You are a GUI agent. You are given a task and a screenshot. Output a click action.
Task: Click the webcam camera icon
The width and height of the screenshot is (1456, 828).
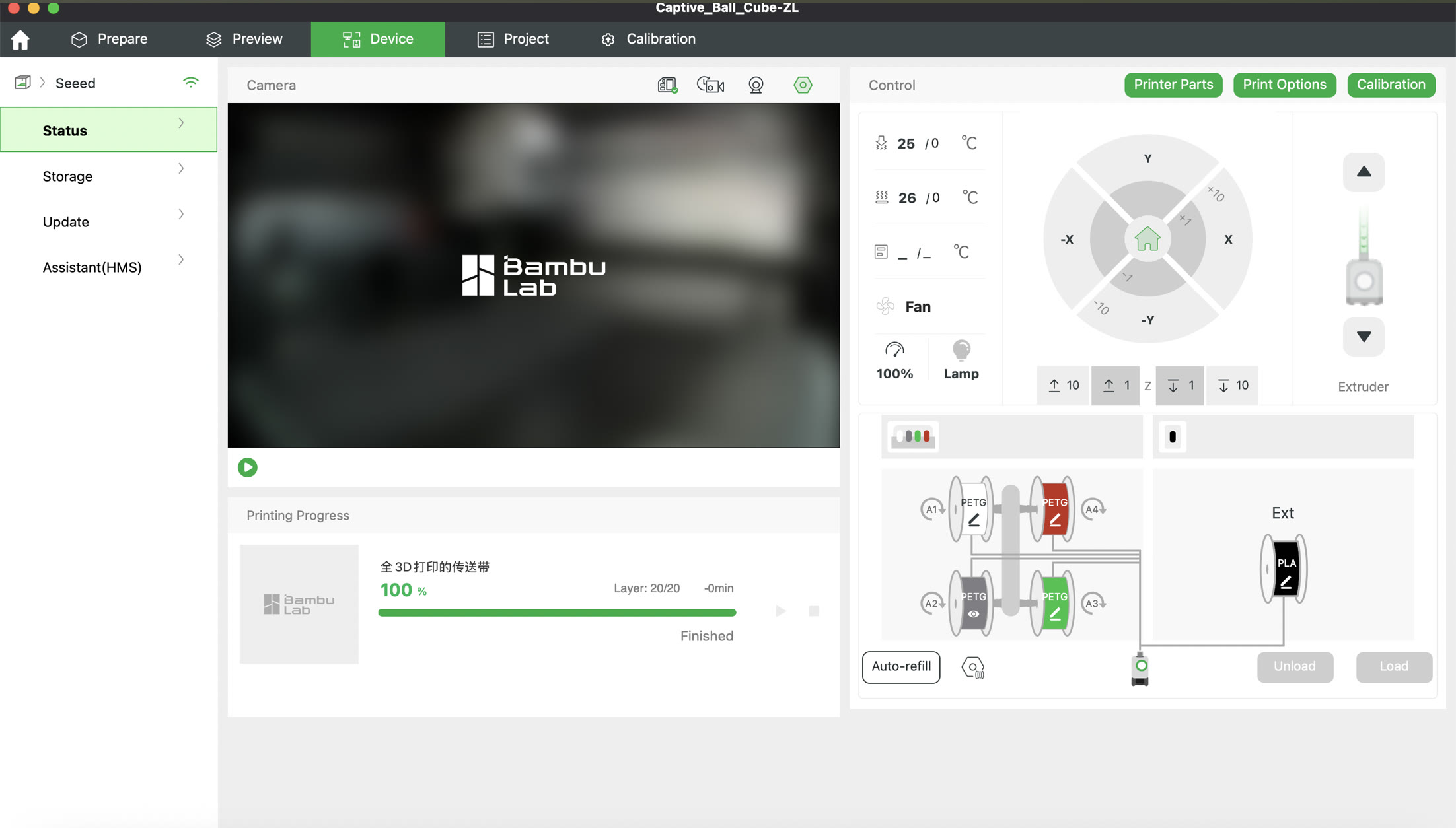click(756, 85)
